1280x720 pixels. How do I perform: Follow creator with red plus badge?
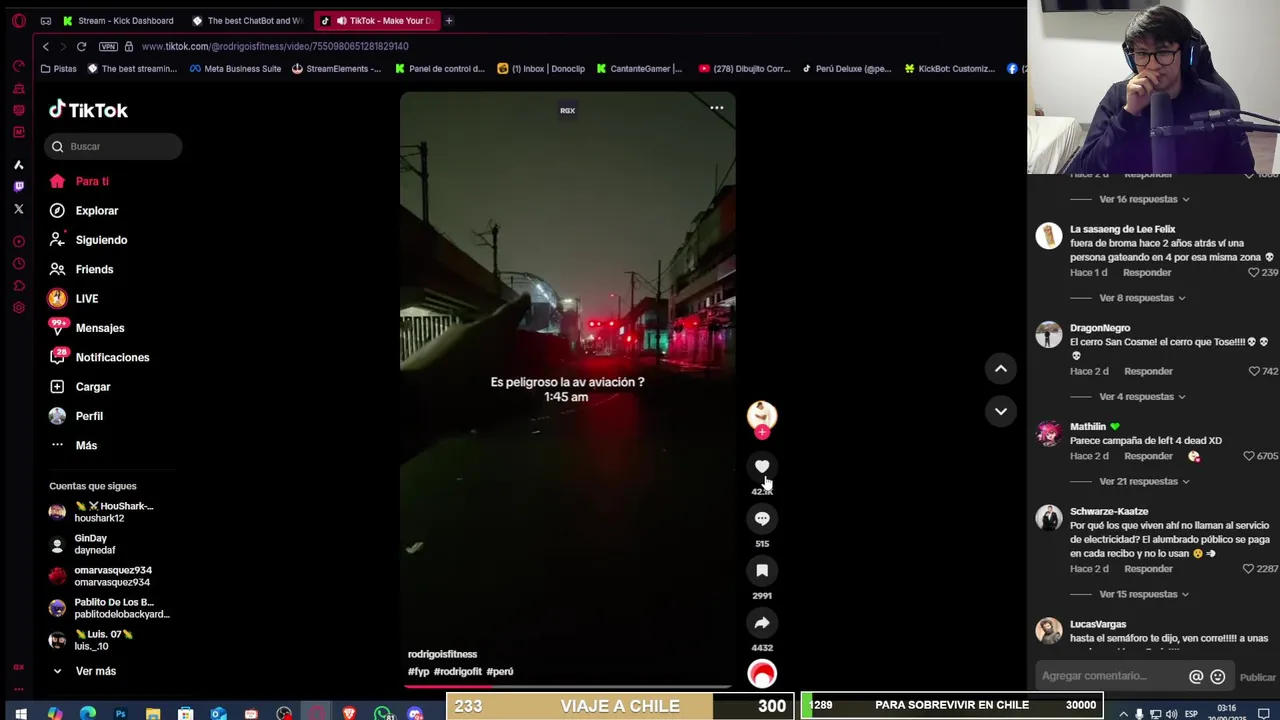[762, 432]
